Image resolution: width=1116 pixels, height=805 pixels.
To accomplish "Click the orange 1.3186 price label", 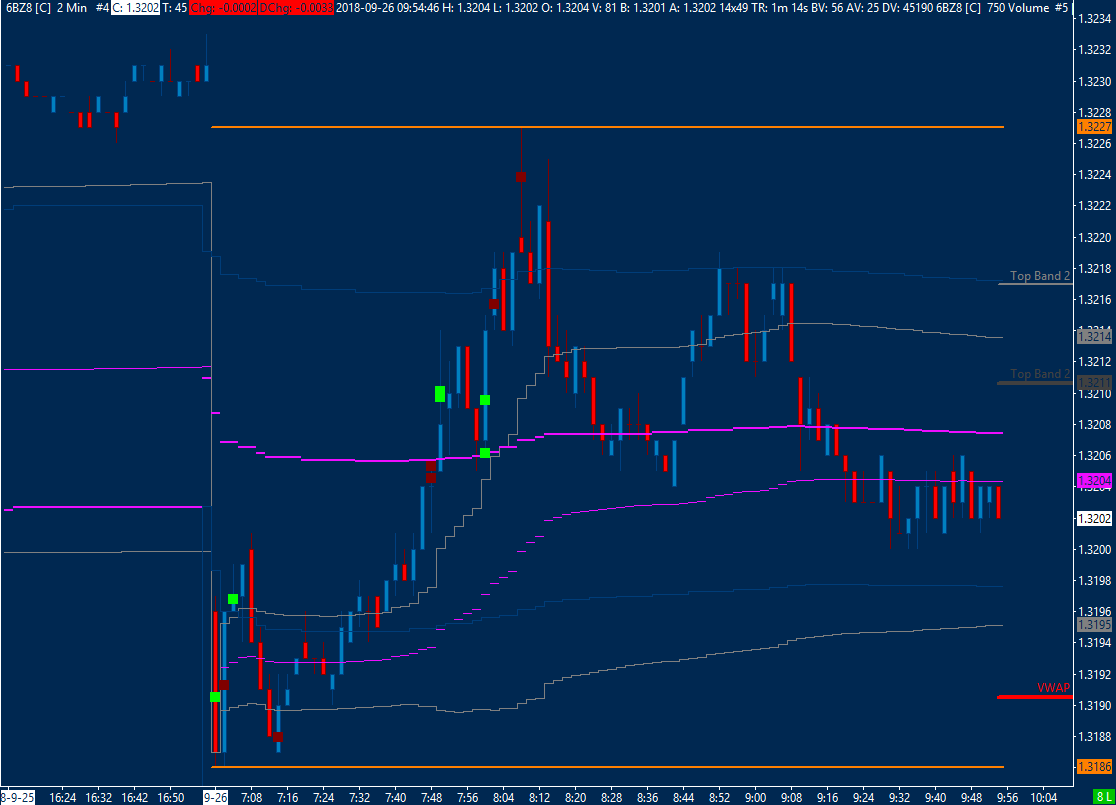I will [x=1095, y=767].
